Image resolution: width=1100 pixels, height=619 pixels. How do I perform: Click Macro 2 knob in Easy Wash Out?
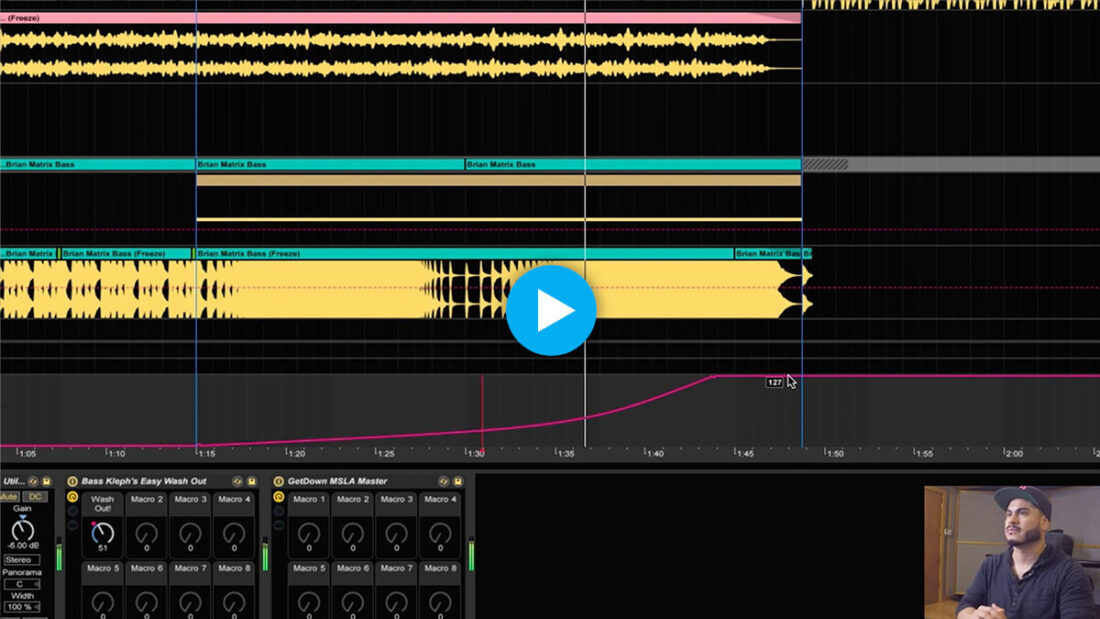point(147,533)
